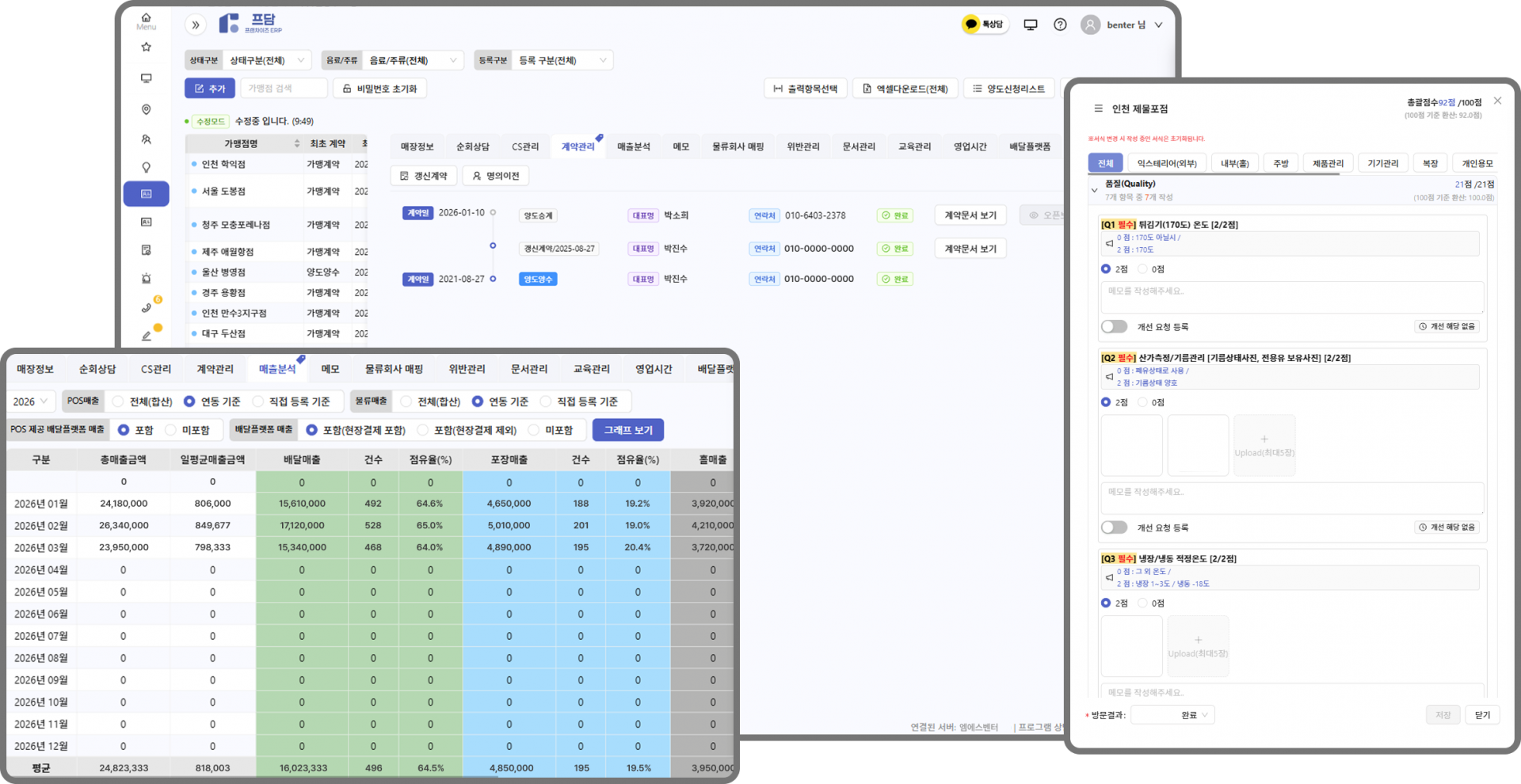Click the 완료 status badge next to 010-6403-2378
Viewport: 1521px width, 784px height.
(895, 215)
